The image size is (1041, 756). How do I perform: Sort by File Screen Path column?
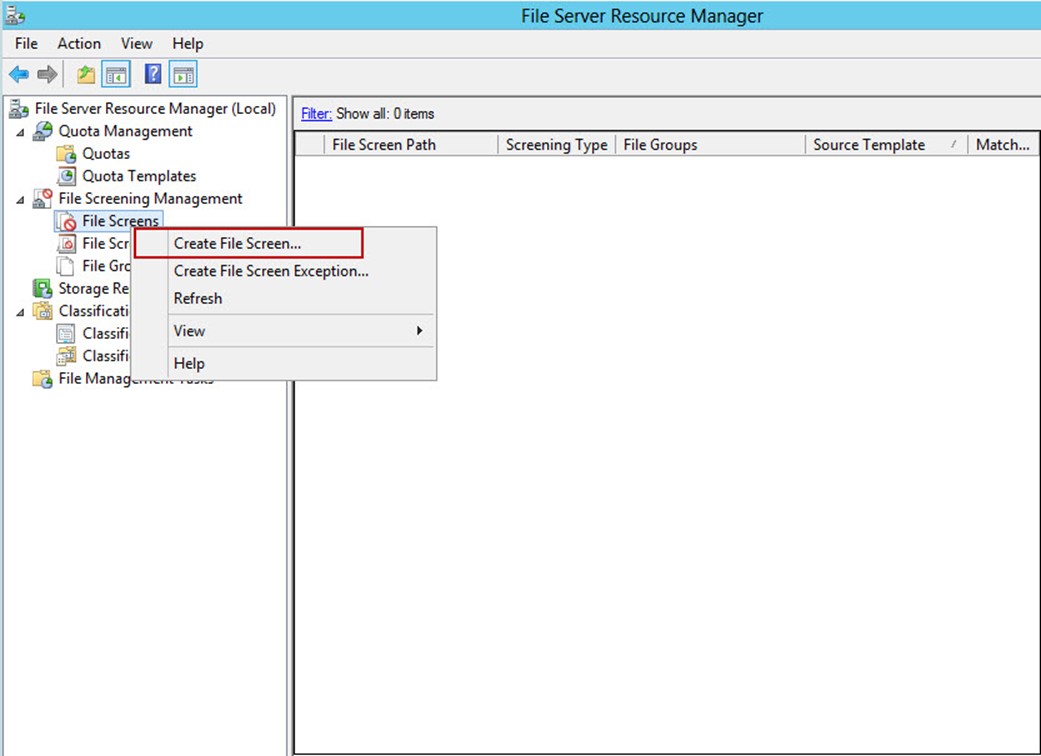tap(410, 145)
